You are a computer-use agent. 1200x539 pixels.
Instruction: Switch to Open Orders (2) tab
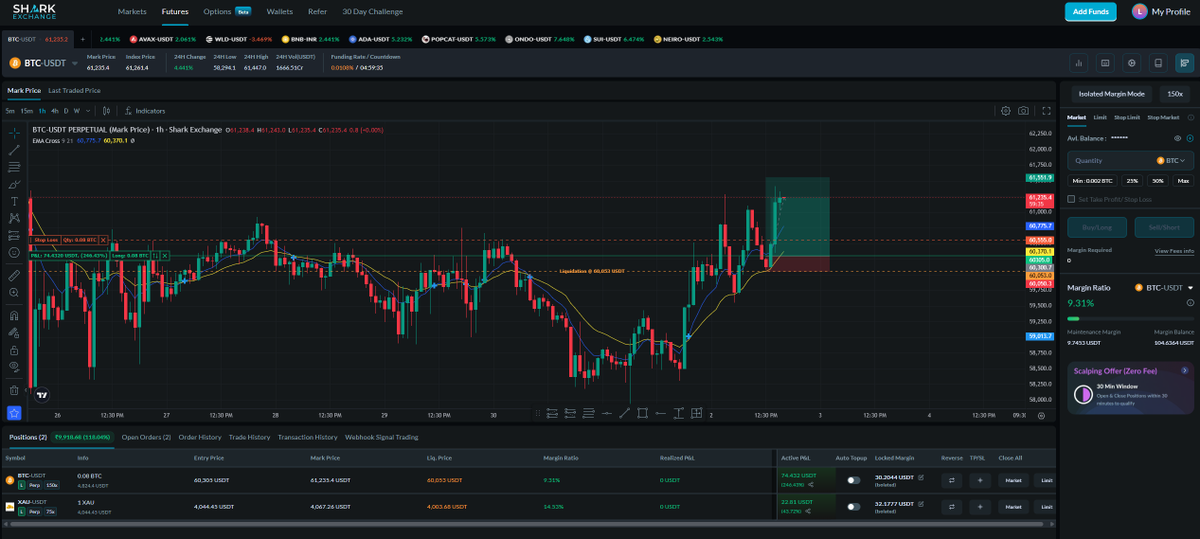(x=146, y=437)
